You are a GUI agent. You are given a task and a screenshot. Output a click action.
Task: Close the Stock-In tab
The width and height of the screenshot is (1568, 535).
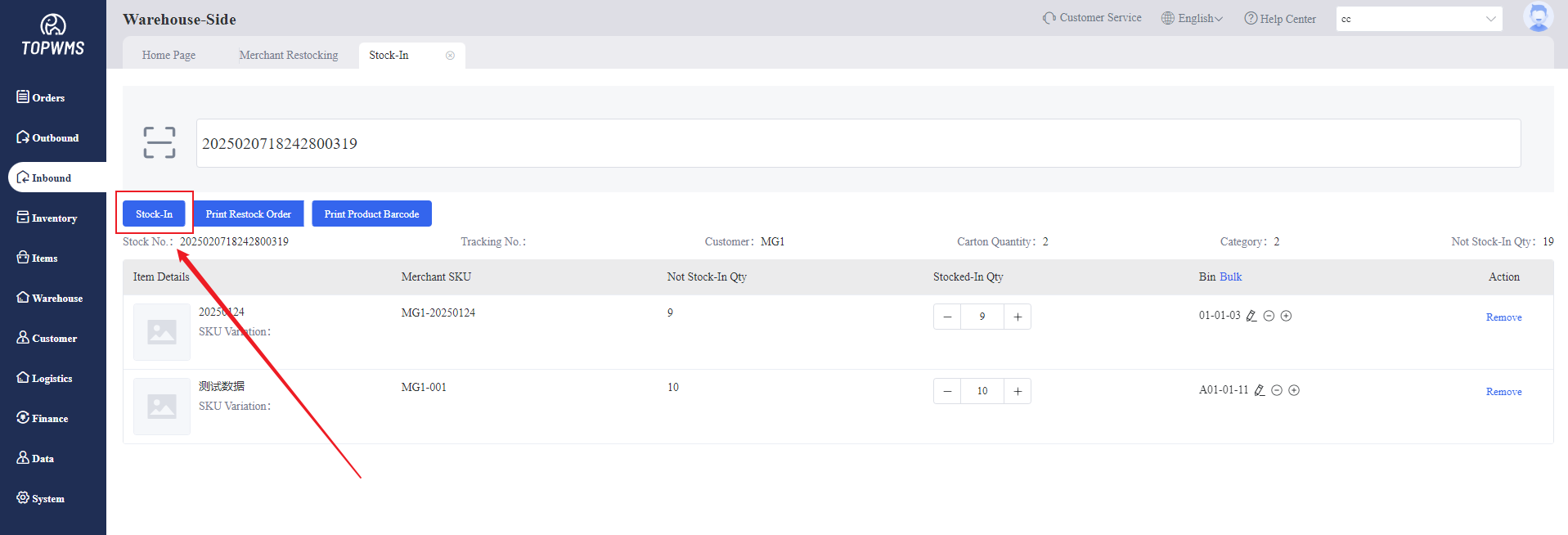tap(450, 56)
